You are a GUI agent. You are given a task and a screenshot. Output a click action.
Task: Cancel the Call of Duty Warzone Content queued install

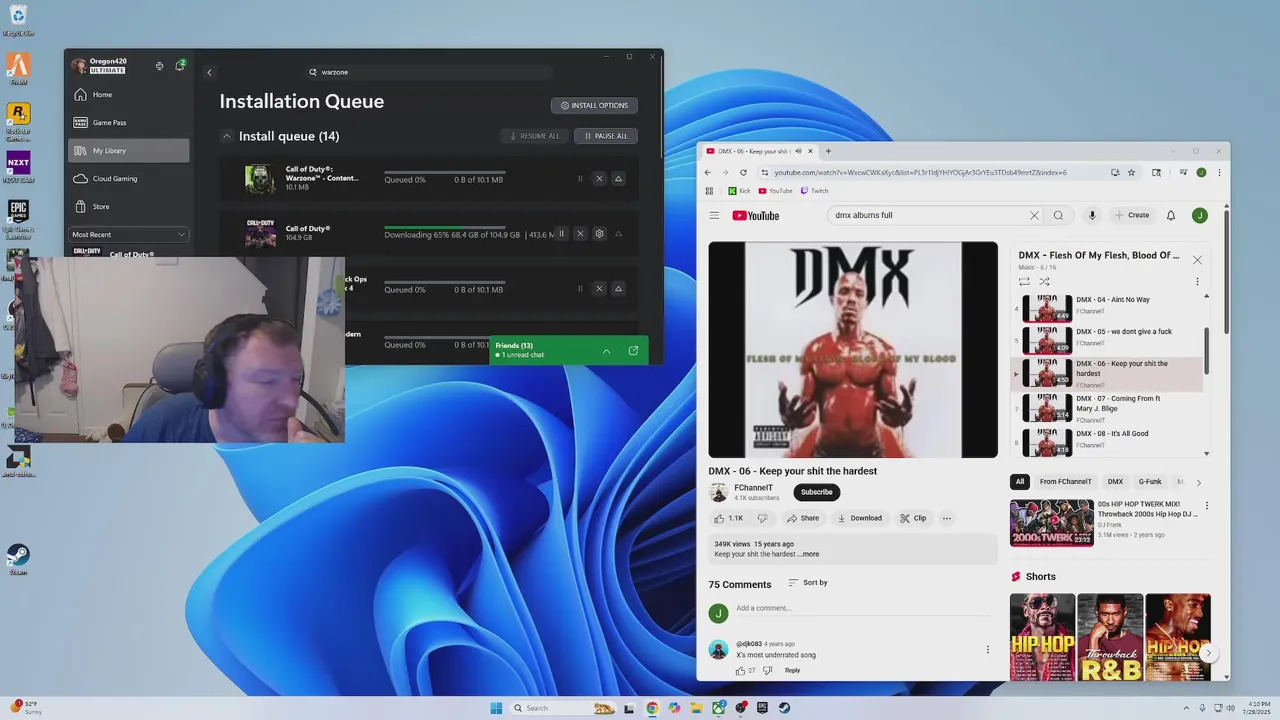coord(599,179)
